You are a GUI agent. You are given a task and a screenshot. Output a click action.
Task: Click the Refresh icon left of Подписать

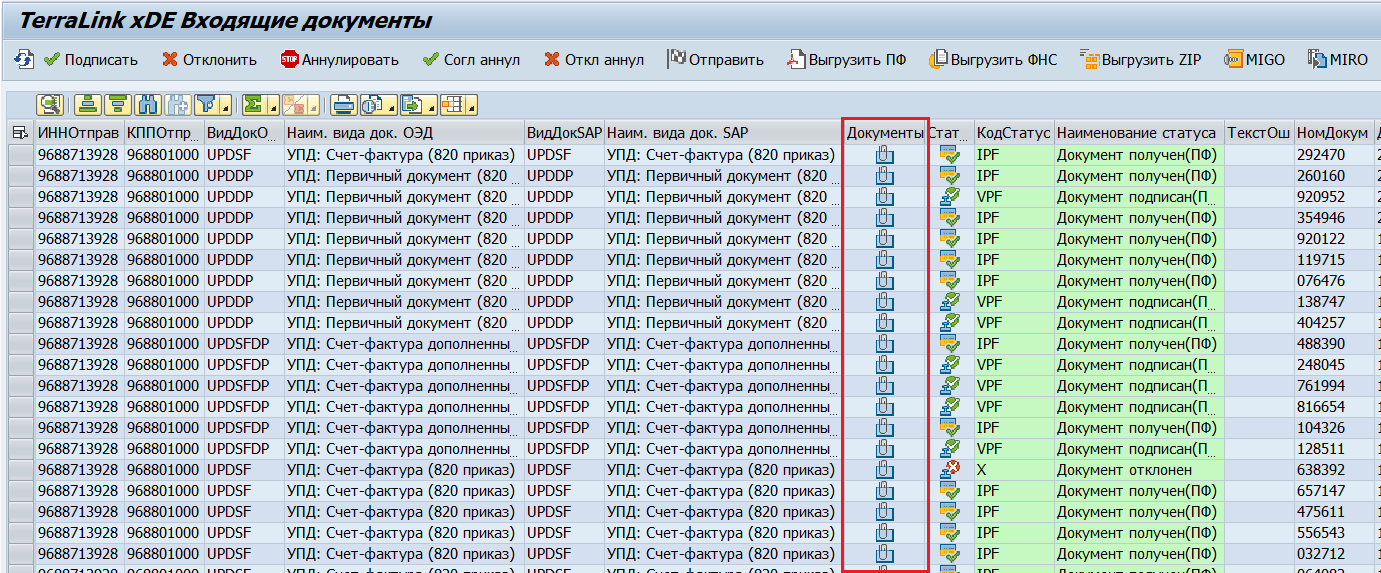(23, 60)
